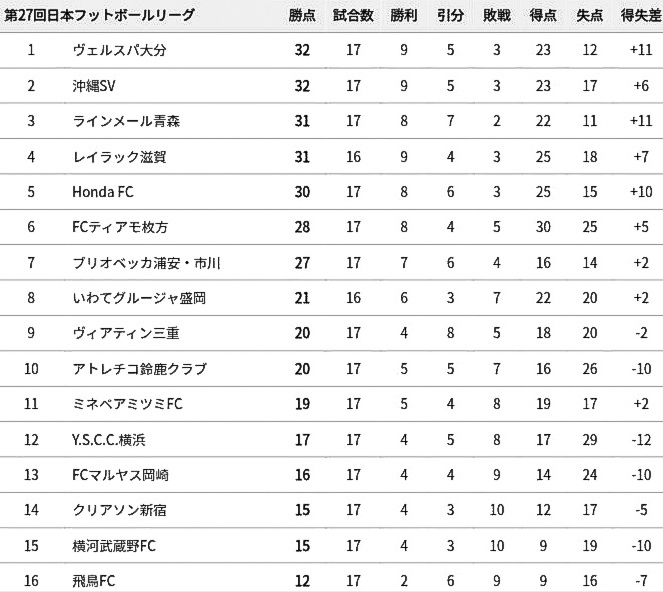663x592 pixels.
Task: Select ブリオベッカ浦安・市川 in the standings
Action: coord(147,263)
